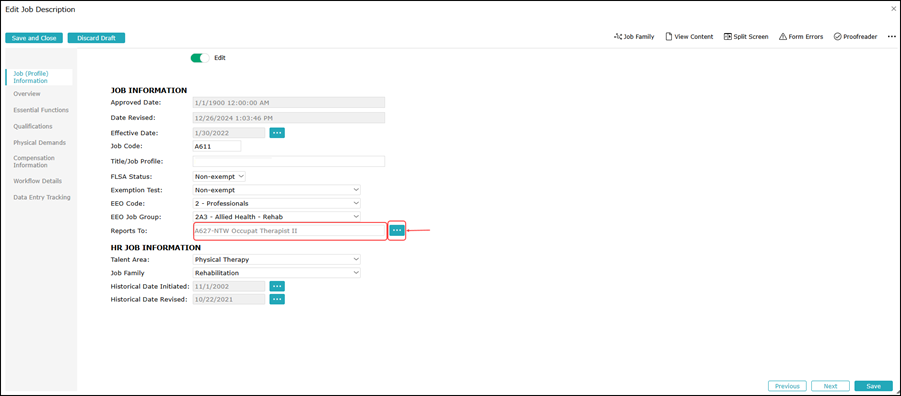
Task: Click the Historical Date Revised field
Action: click(229, 299)
